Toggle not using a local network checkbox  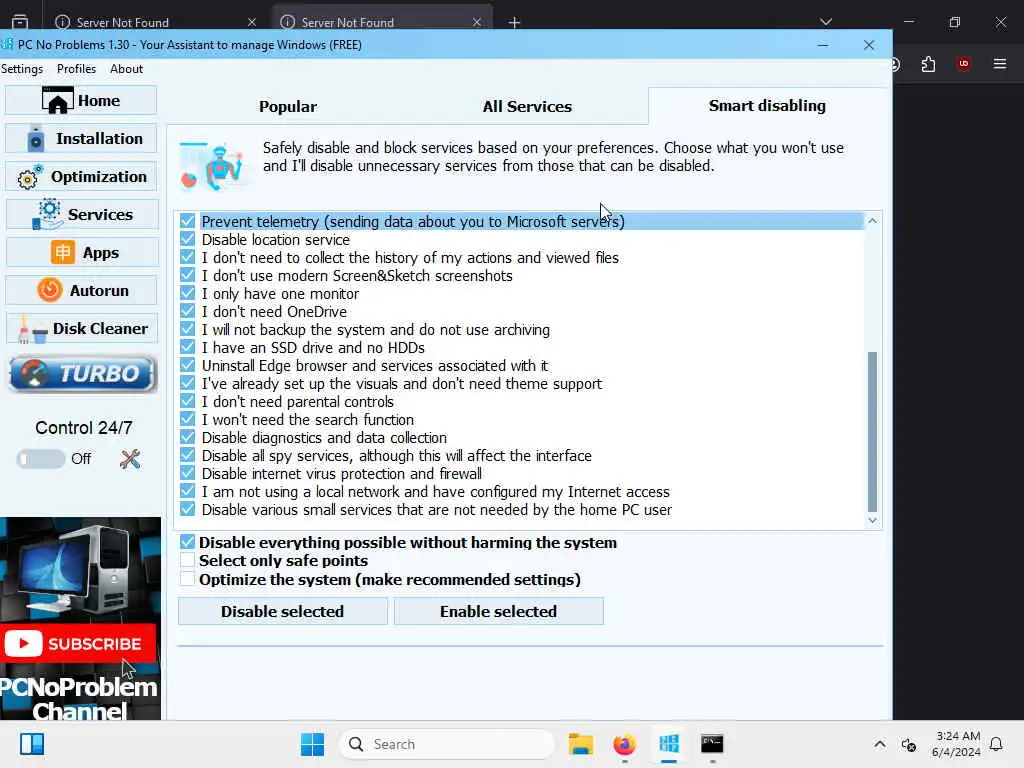(187, 491)
